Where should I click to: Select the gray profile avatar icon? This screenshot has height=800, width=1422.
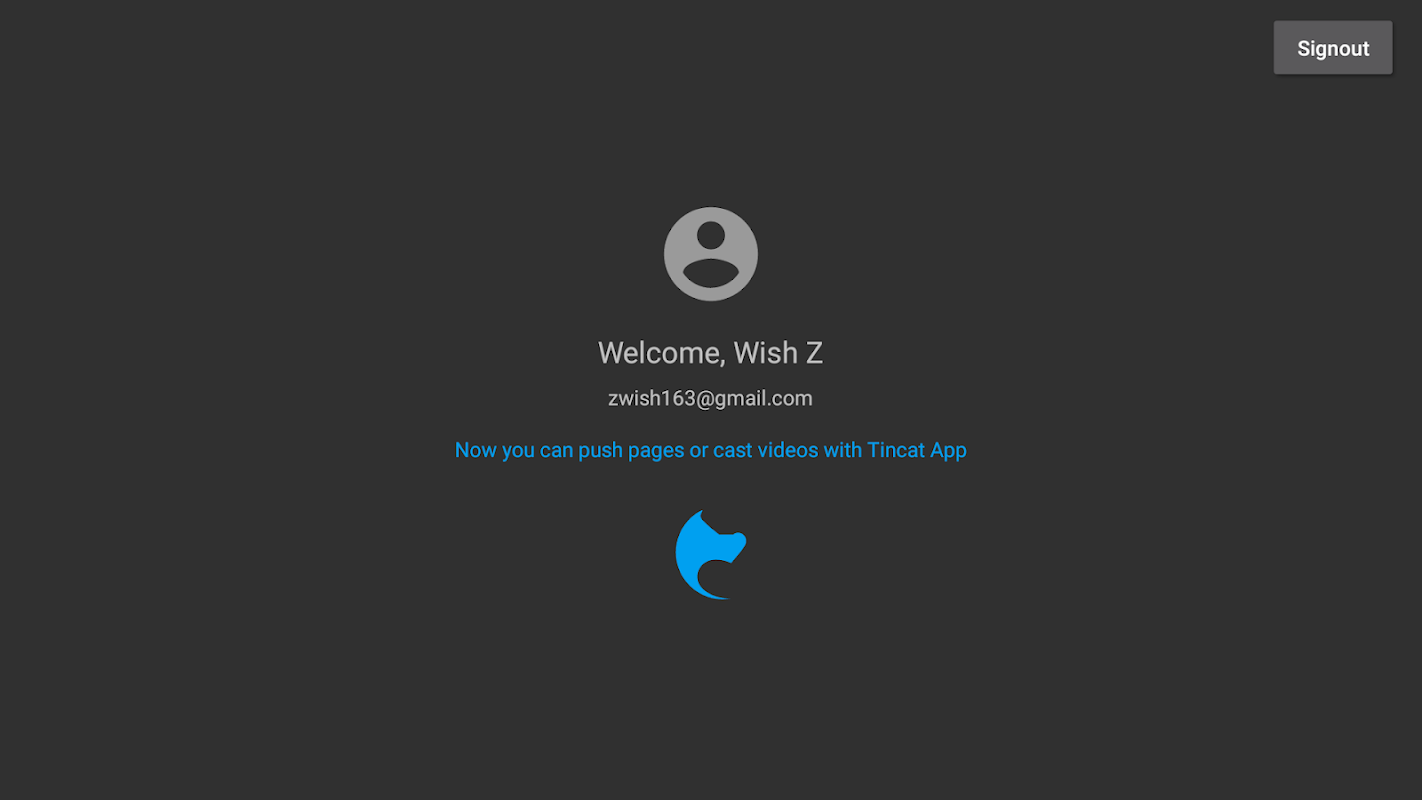(x=711, y=254)
